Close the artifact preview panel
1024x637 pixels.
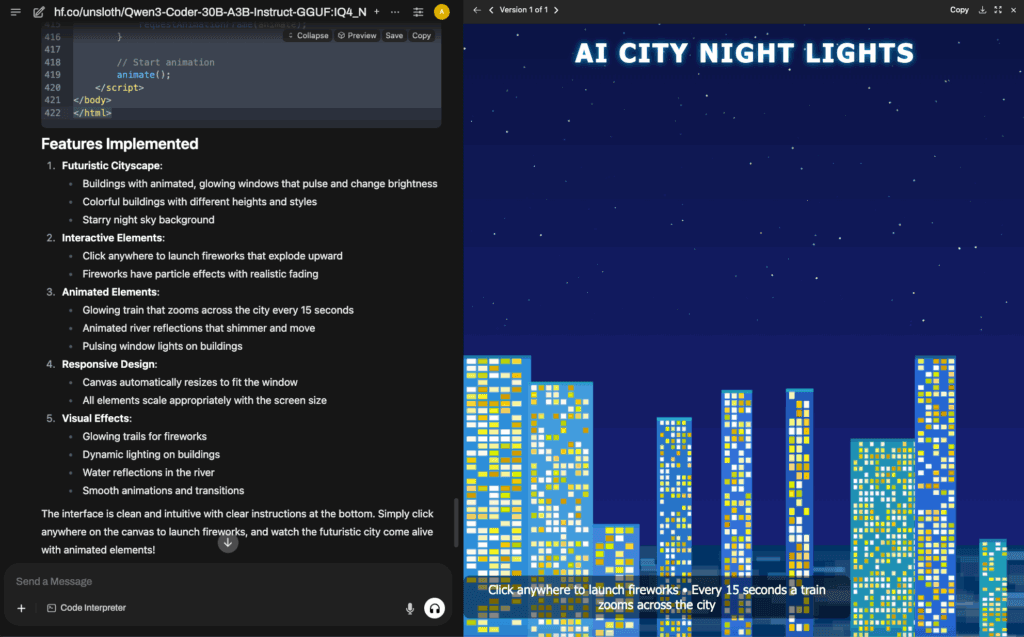tap(1014, 10)
